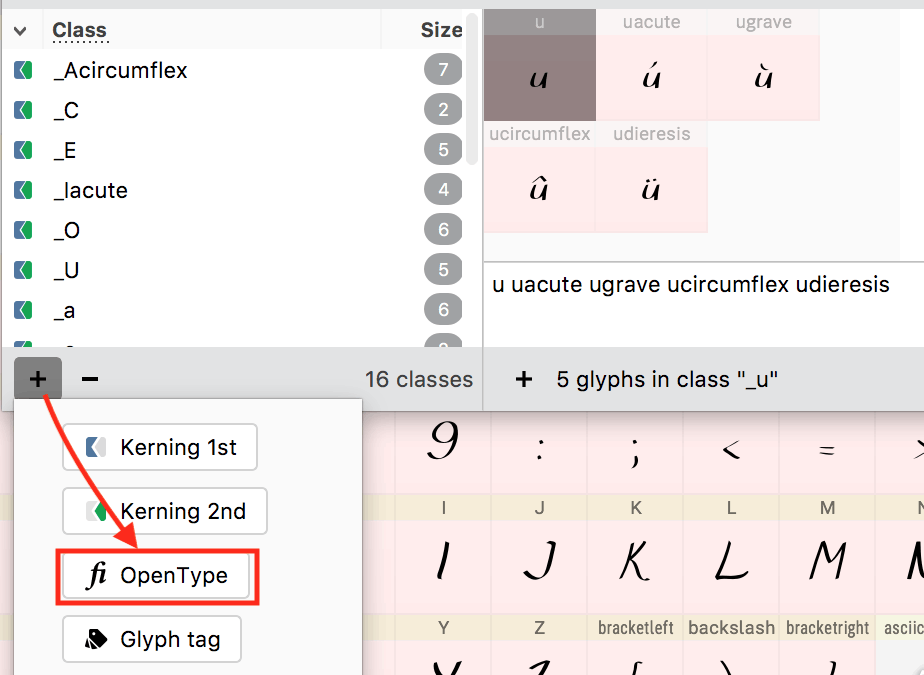924x675 pixels.
Task: Click the kerning icon next to _U
Action: 23,270
